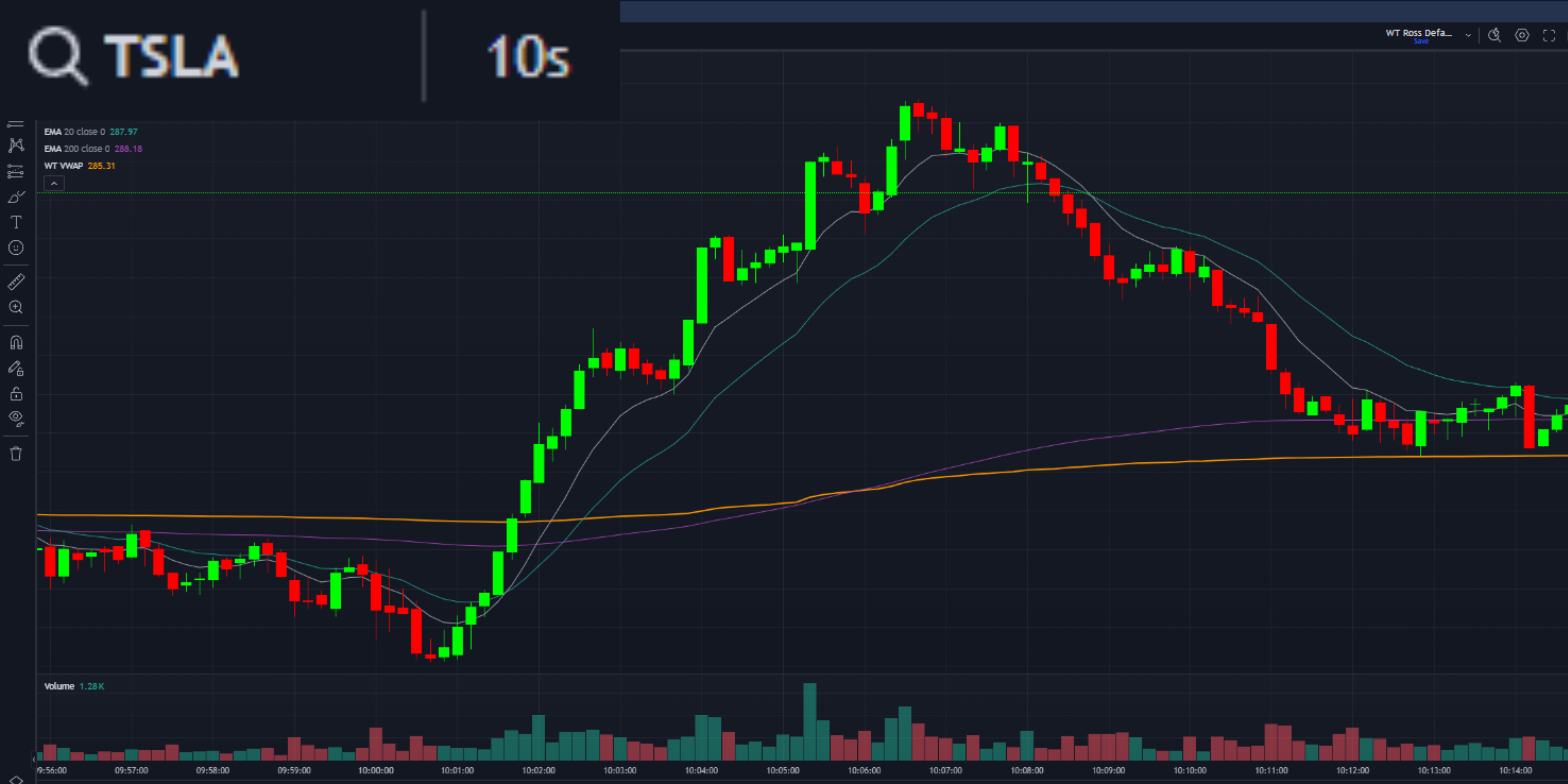Viewport: 1568px width, 784px height.
Task: Toggle lock all drawings
Action: [16, 394]
